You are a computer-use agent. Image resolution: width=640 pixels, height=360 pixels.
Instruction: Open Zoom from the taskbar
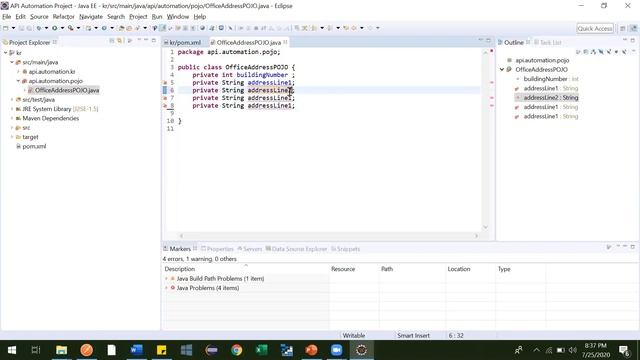pos(336,350)
